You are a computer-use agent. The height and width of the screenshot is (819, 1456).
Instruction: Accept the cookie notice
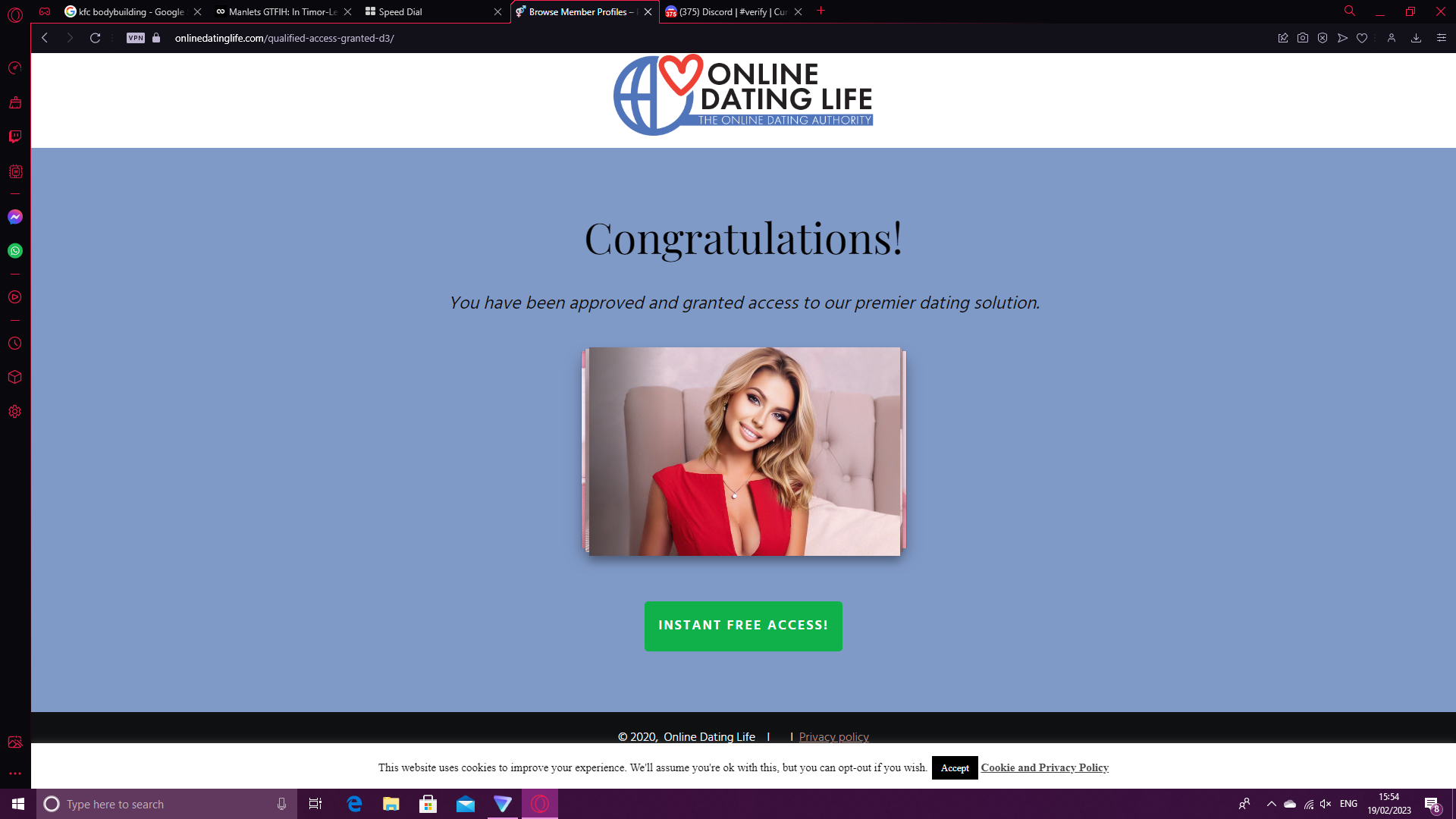click(955, 767)
